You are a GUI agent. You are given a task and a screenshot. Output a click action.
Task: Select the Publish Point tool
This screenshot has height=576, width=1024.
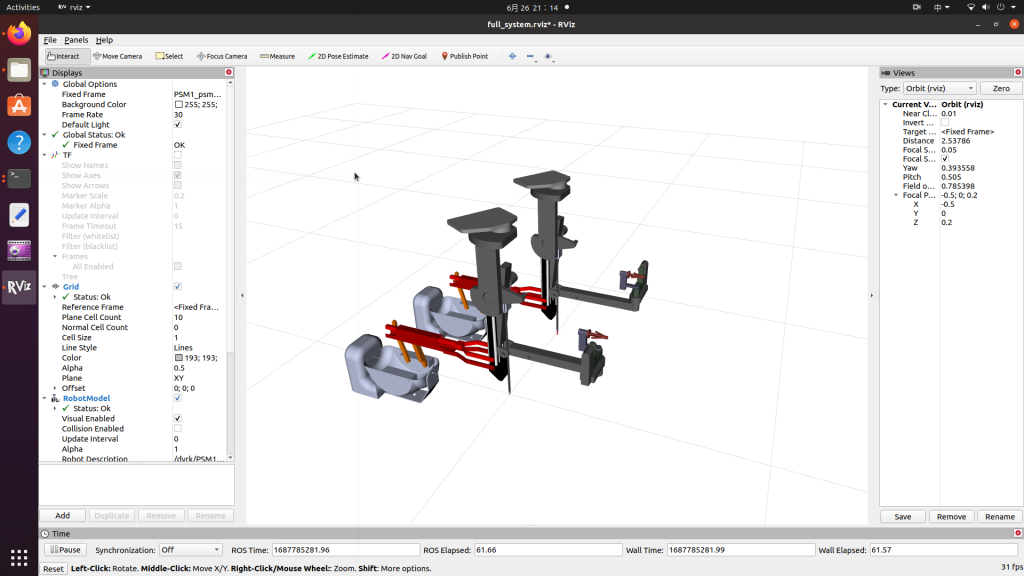click(x=464, y=56)
